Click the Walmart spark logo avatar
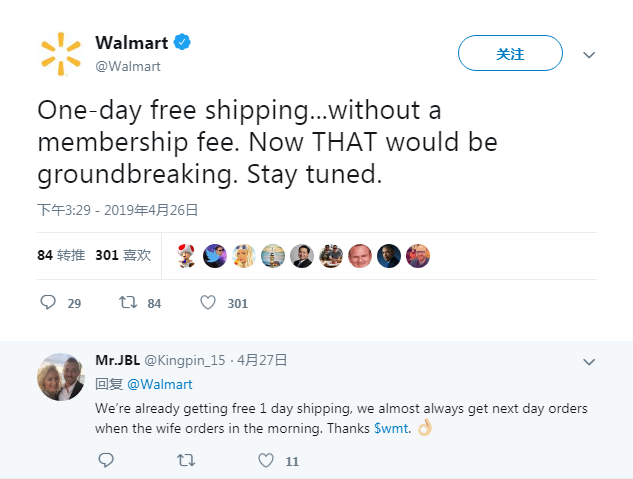 coord(59,53)
